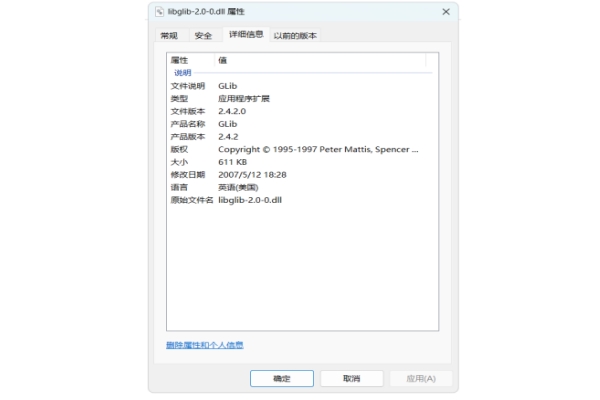Close the libglib-2.0-0.dll properties dialog
This screenshot has width=600, height=400.
tap(444, 11)
